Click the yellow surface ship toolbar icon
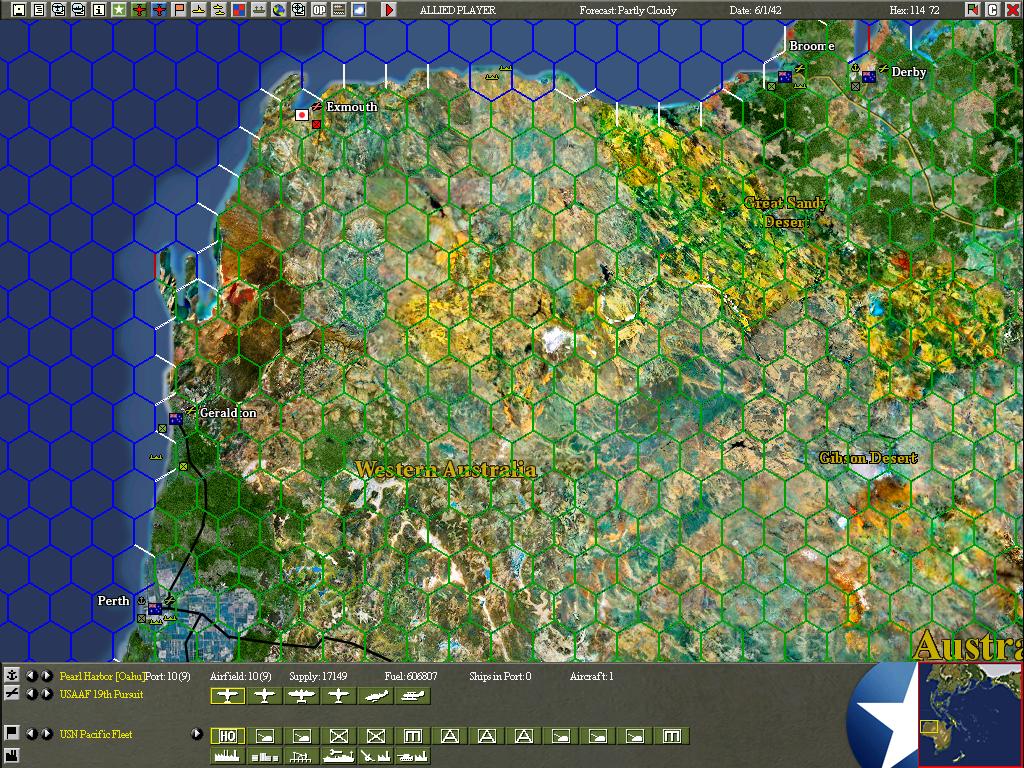1024x768 pixels. click(199, 9)
